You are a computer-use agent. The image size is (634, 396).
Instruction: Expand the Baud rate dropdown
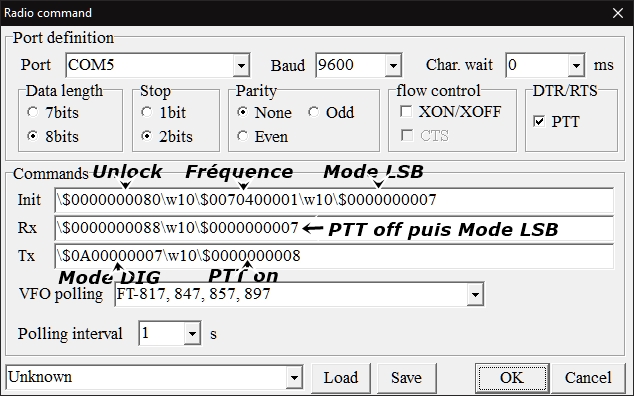(x=393, y=65)
